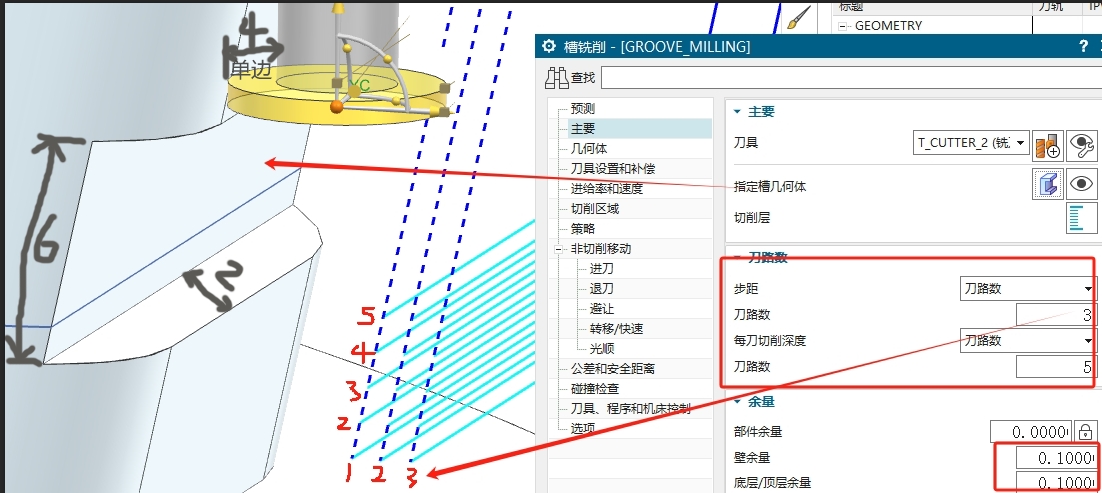Click the specify groove geometry icon
The height and width of the screenshot is (493, 1102).
(x=1047, y=184)
